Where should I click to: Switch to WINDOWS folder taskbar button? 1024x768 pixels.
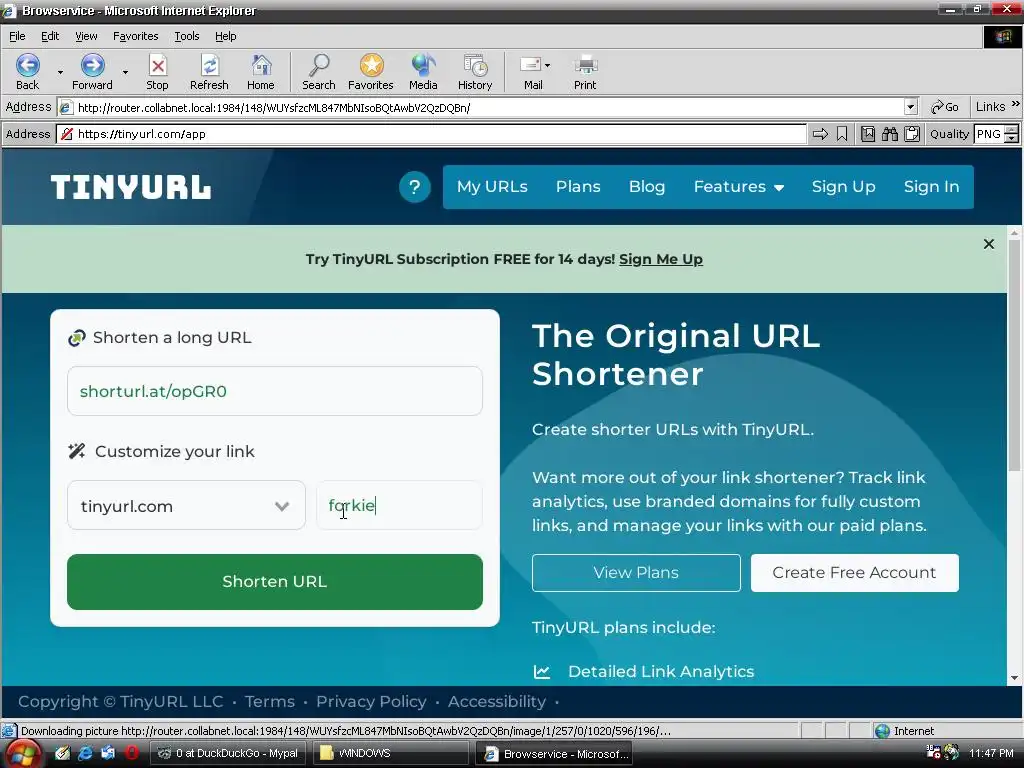pyautogui.click(x=391, y=754)
